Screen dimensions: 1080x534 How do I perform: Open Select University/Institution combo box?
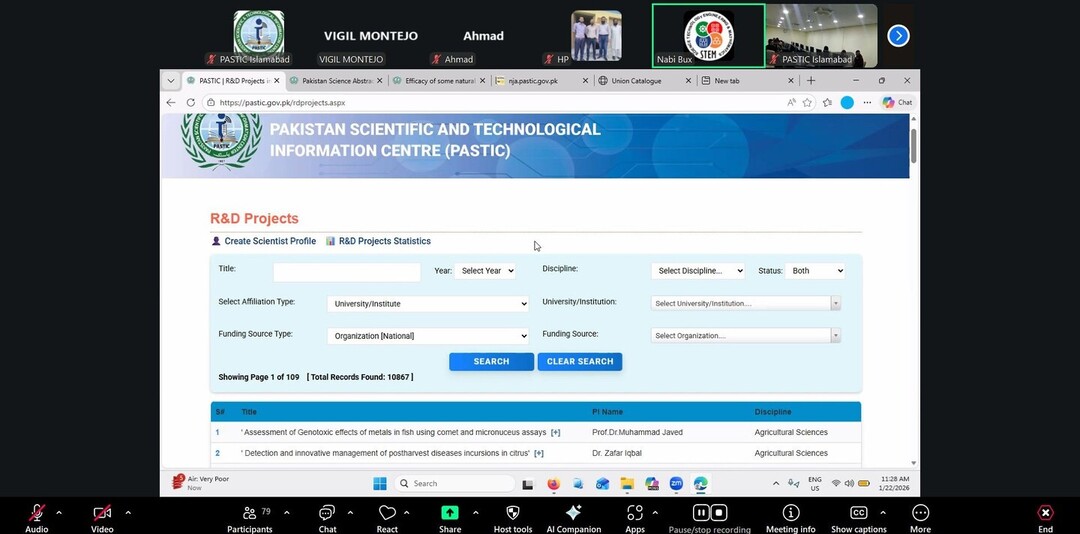746,303
